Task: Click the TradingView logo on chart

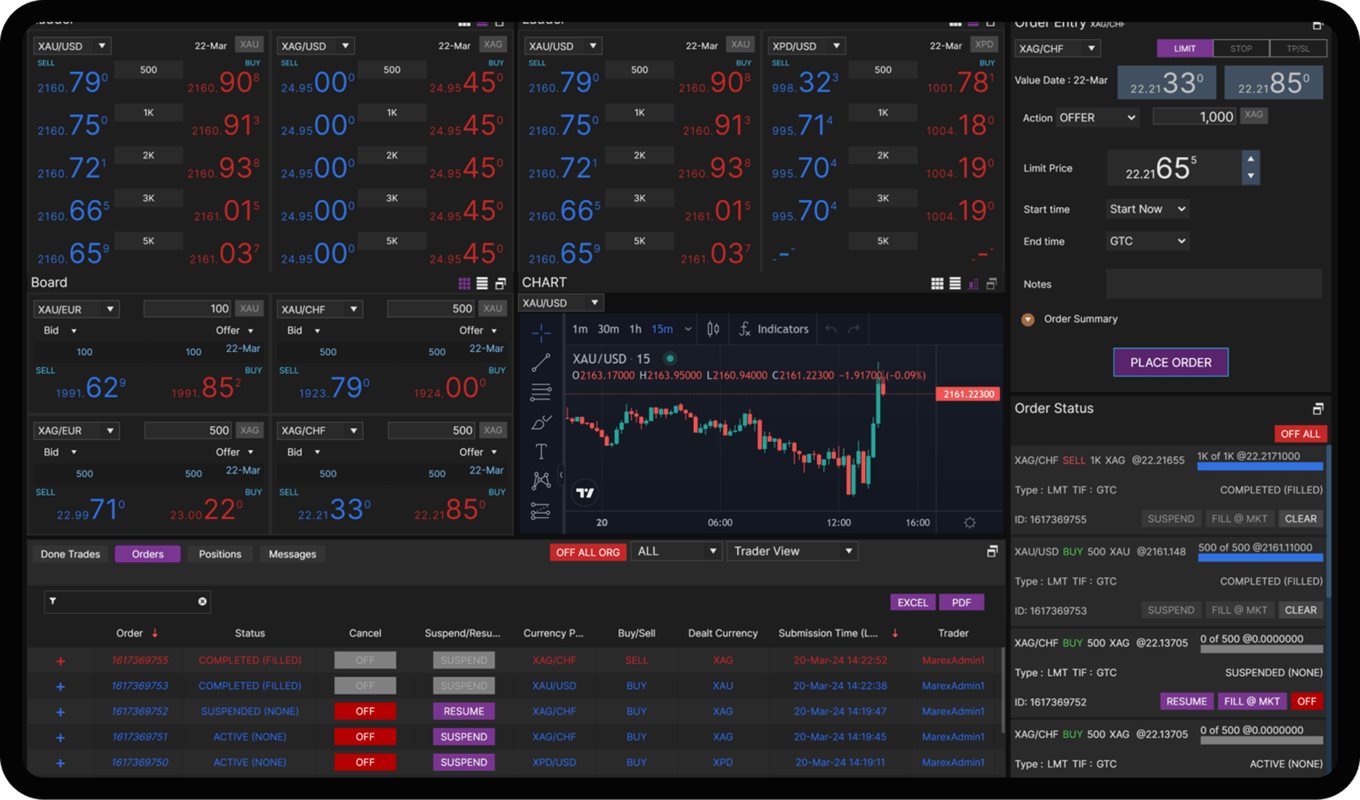Action: coord(586,493)
